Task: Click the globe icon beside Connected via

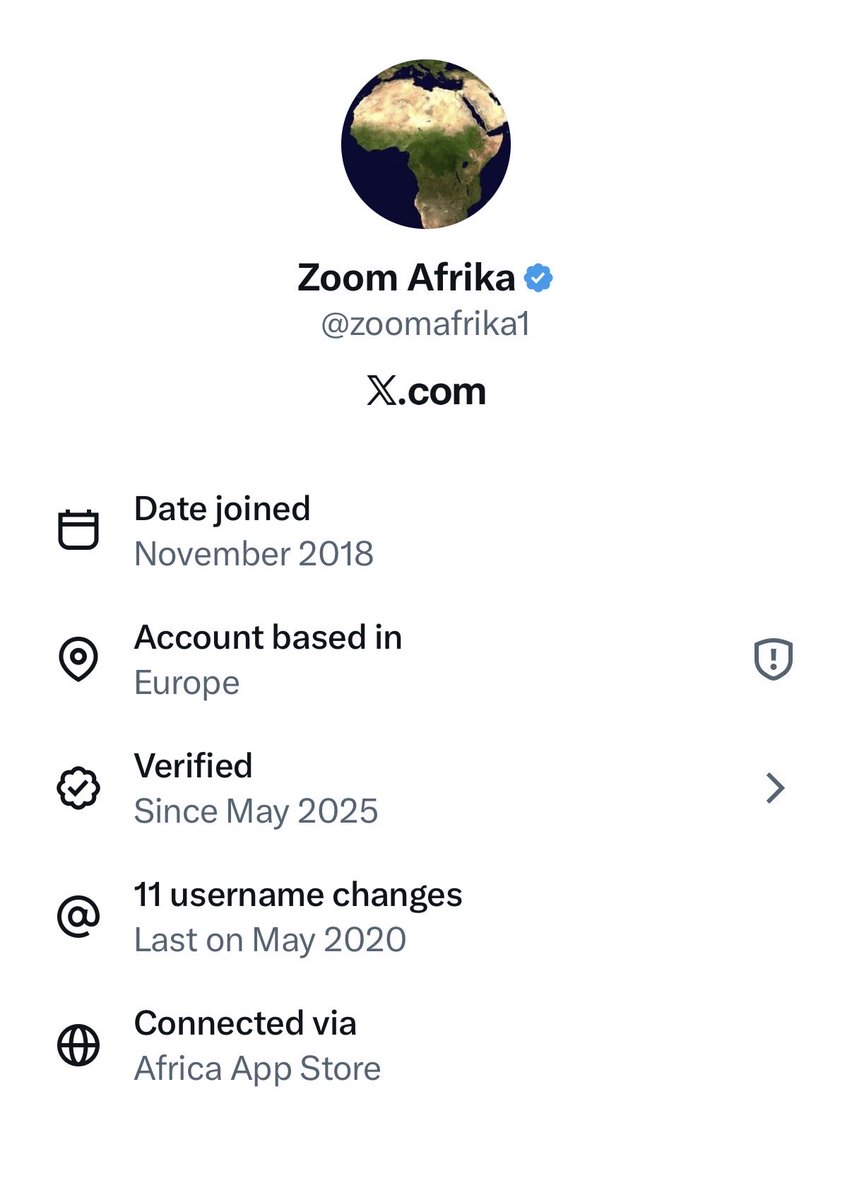Action: pos(78,1046)
